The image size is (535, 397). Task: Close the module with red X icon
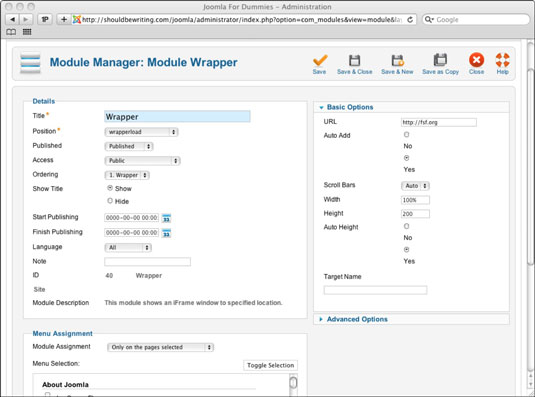(476, 60)
